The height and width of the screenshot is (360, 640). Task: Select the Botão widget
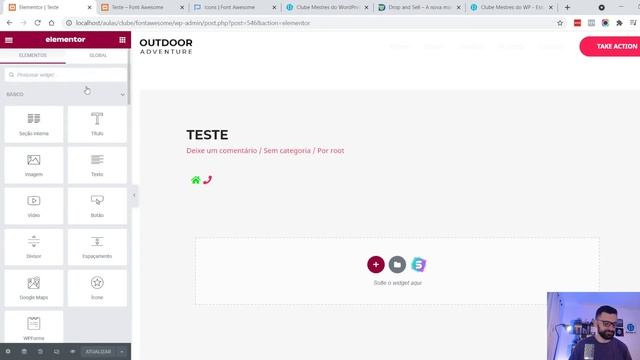[97, 206]
